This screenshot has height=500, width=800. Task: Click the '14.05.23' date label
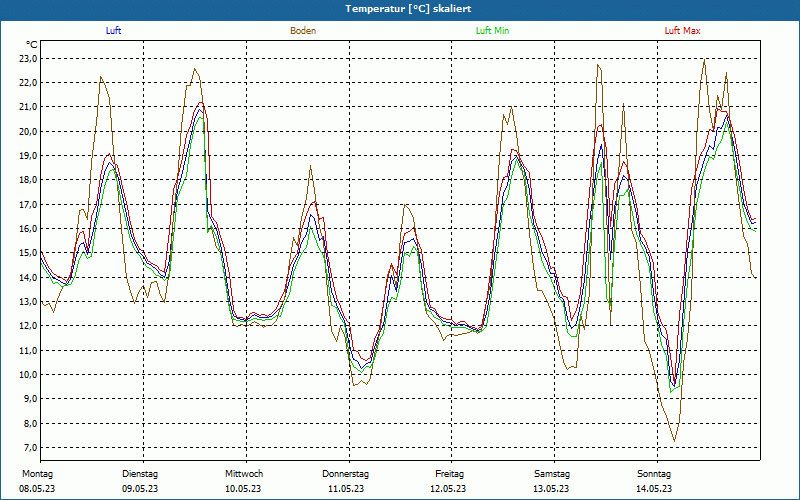[654, 489]
